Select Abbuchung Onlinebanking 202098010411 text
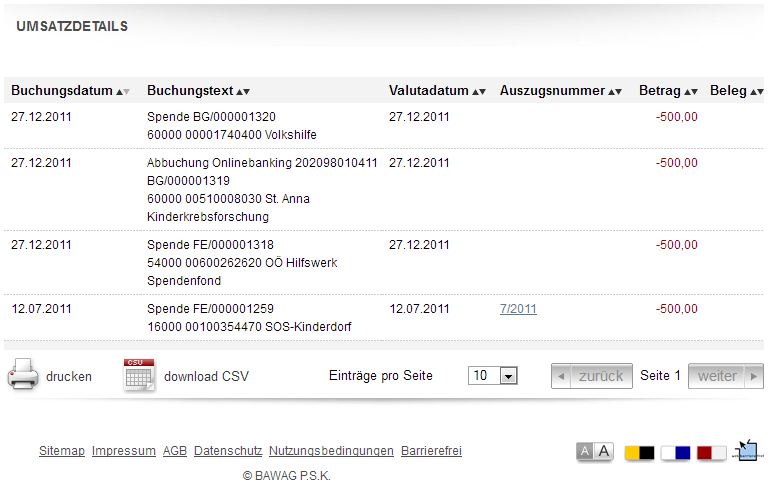777x482 pixels. 262,163
